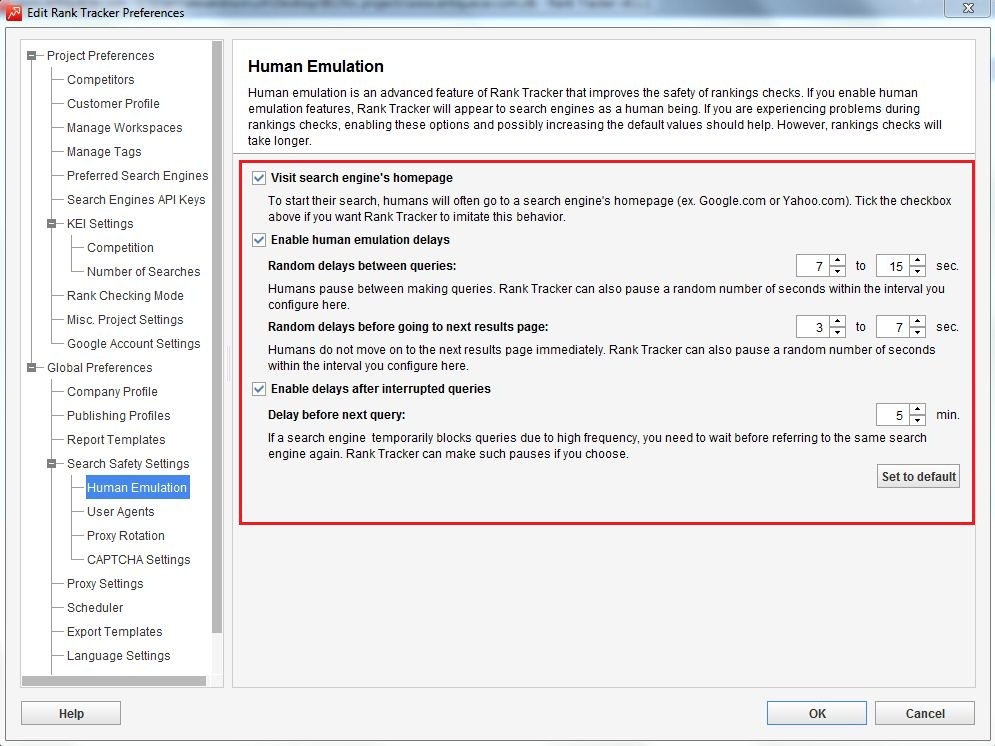Confirm preferences with the OK button
This screenshot has height=746, width=995.
click(817, 713)
